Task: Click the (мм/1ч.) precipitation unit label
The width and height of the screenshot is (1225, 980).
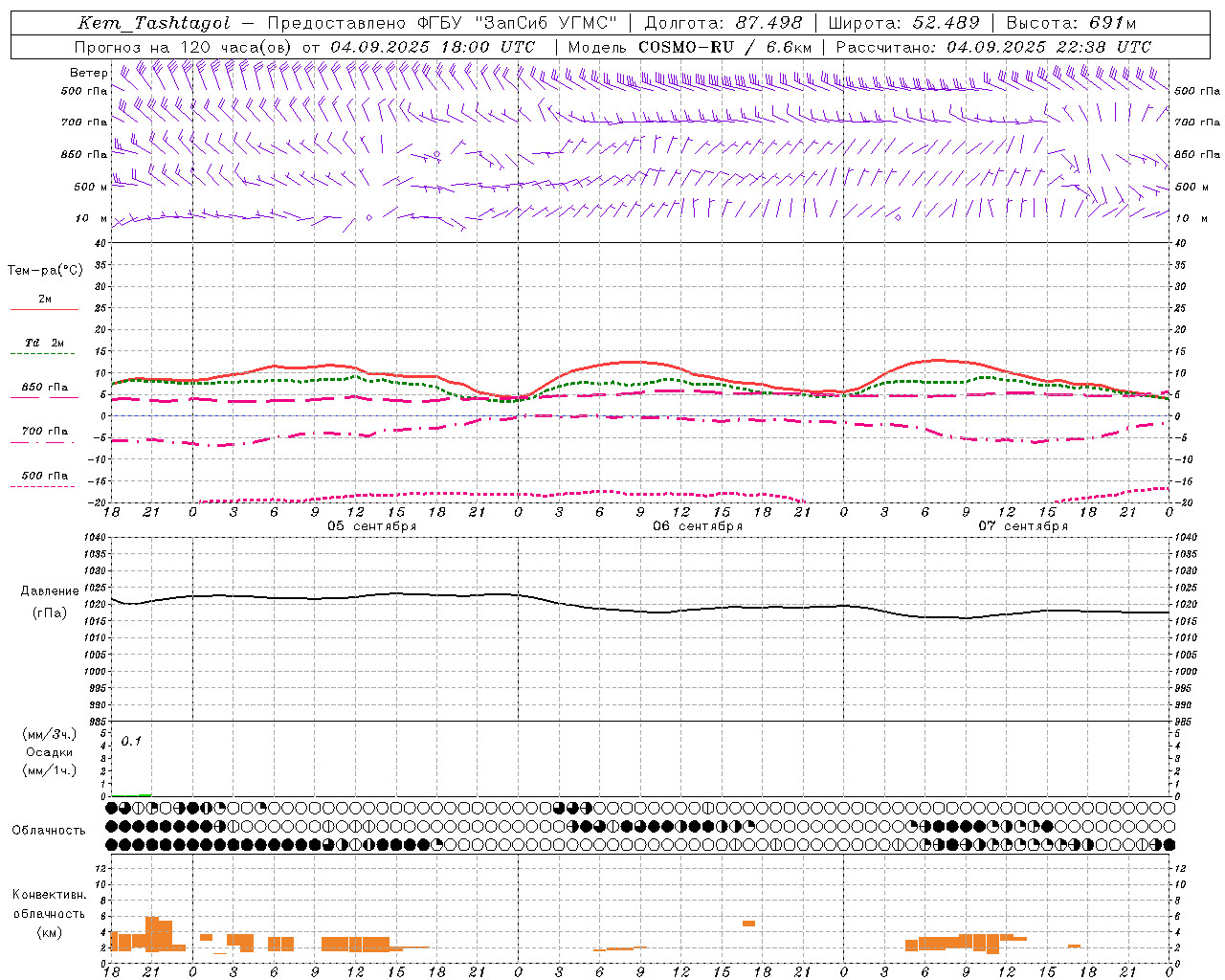Action: 49,770
